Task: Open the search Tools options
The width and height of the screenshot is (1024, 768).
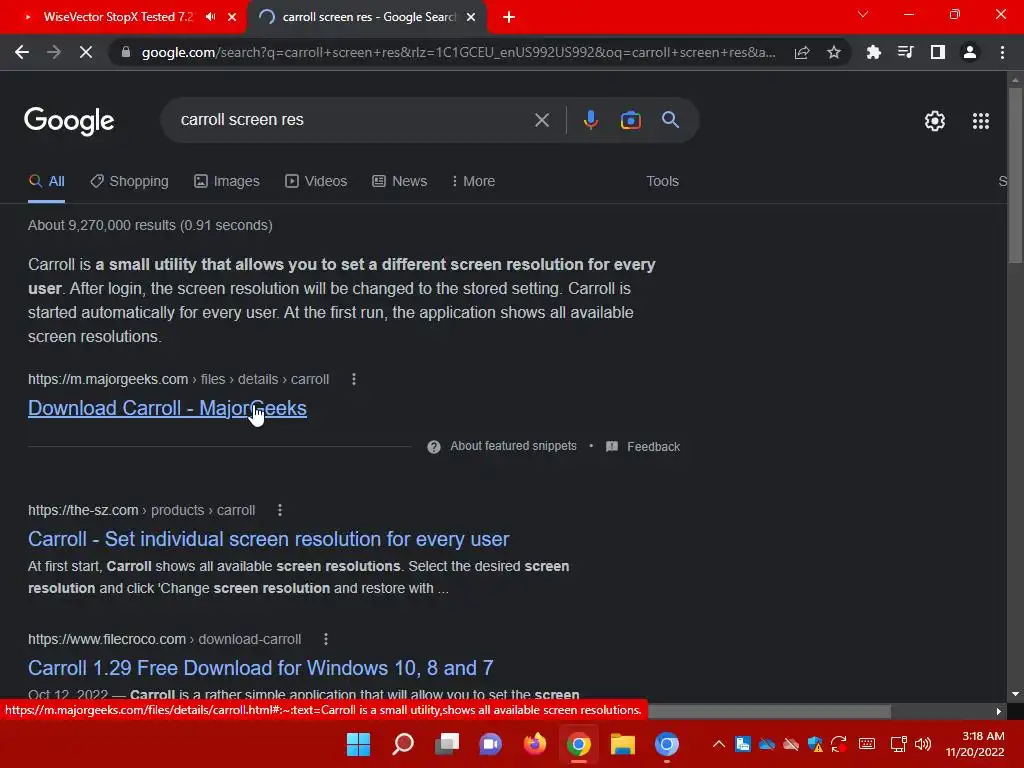Action: (x=662, y=182)
